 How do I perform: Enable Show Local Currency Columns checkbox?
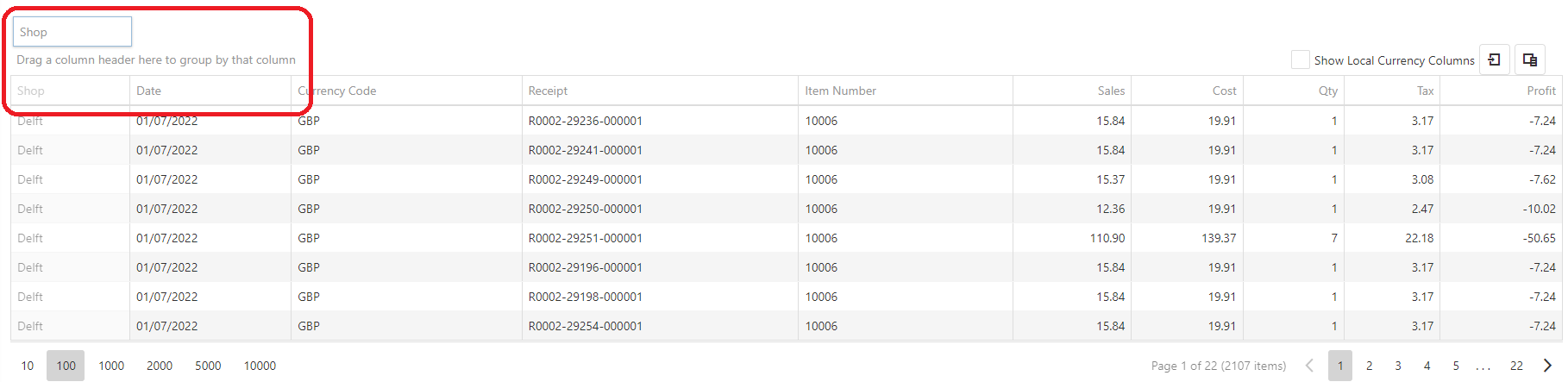click(1300, 59)
